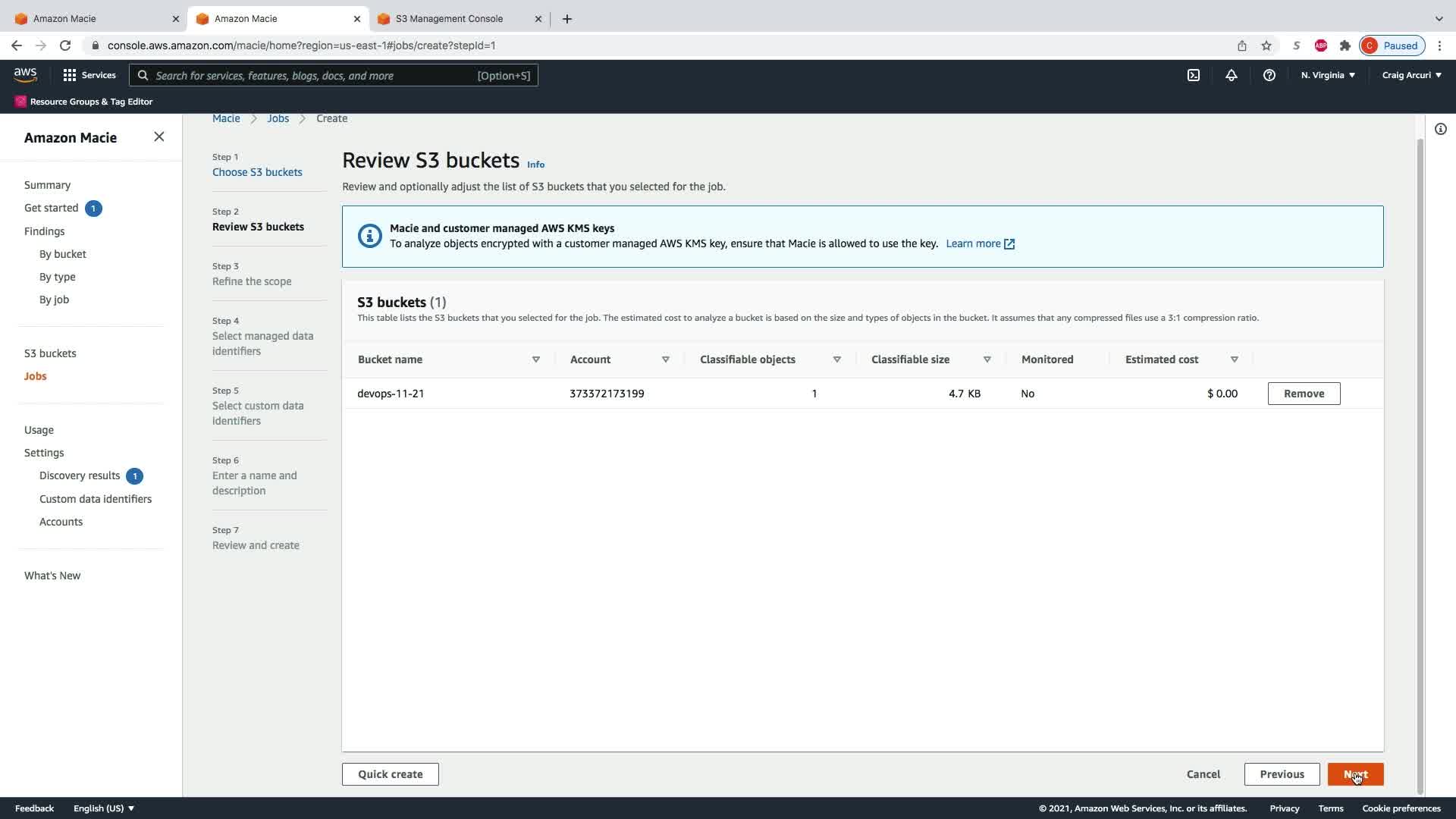
Task: Open browser extensions puzzle icon
Action: (x=1345, y=45)
